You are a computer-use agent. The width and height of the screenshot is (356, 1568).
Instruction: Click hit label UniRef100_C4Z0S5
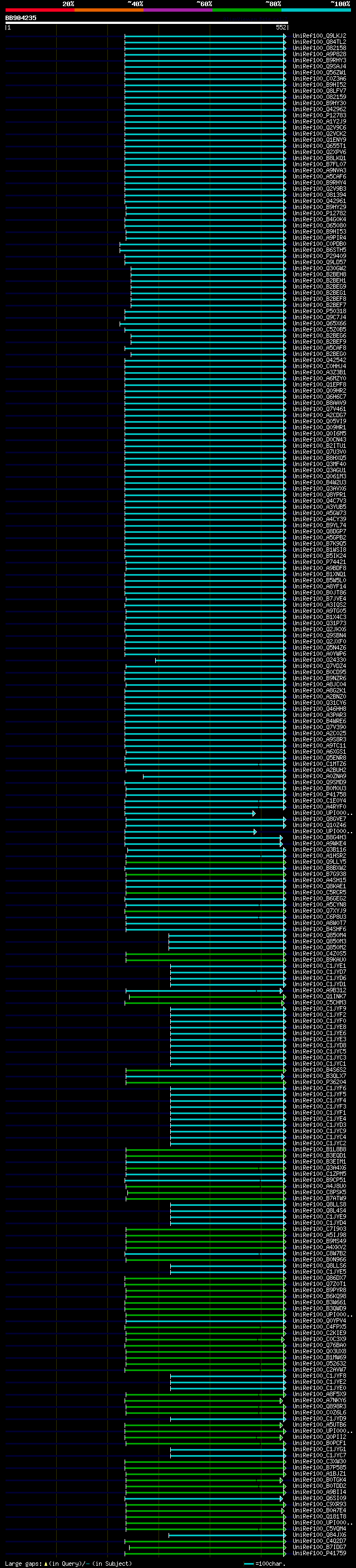319,954
